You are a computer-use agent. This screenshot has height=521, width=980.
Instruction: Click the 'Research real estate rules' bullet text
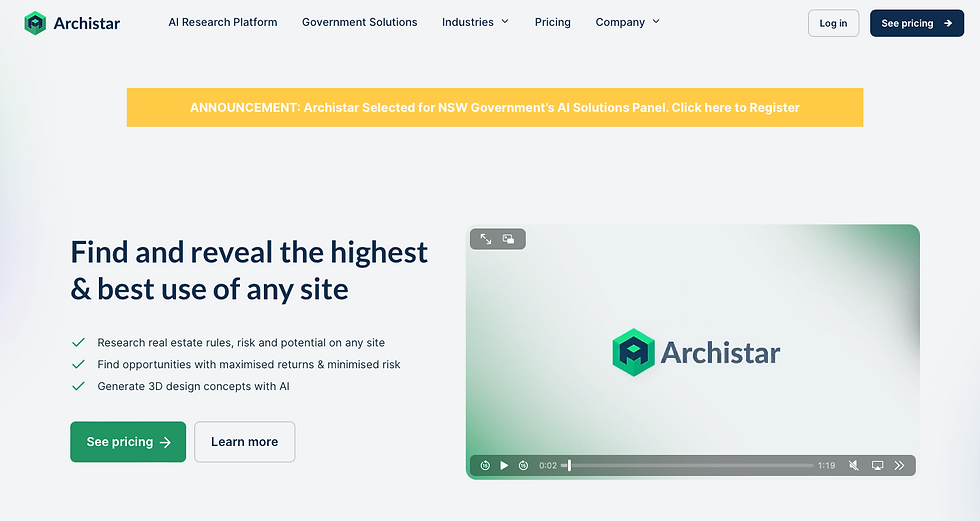click(x=241, y=342)
